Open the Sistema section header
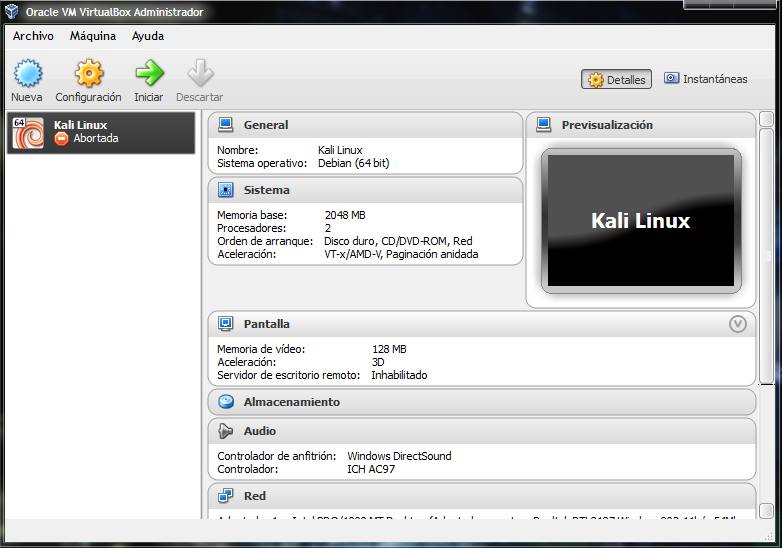The width and height of the screenshot is (782, 548). click(365, 190)
